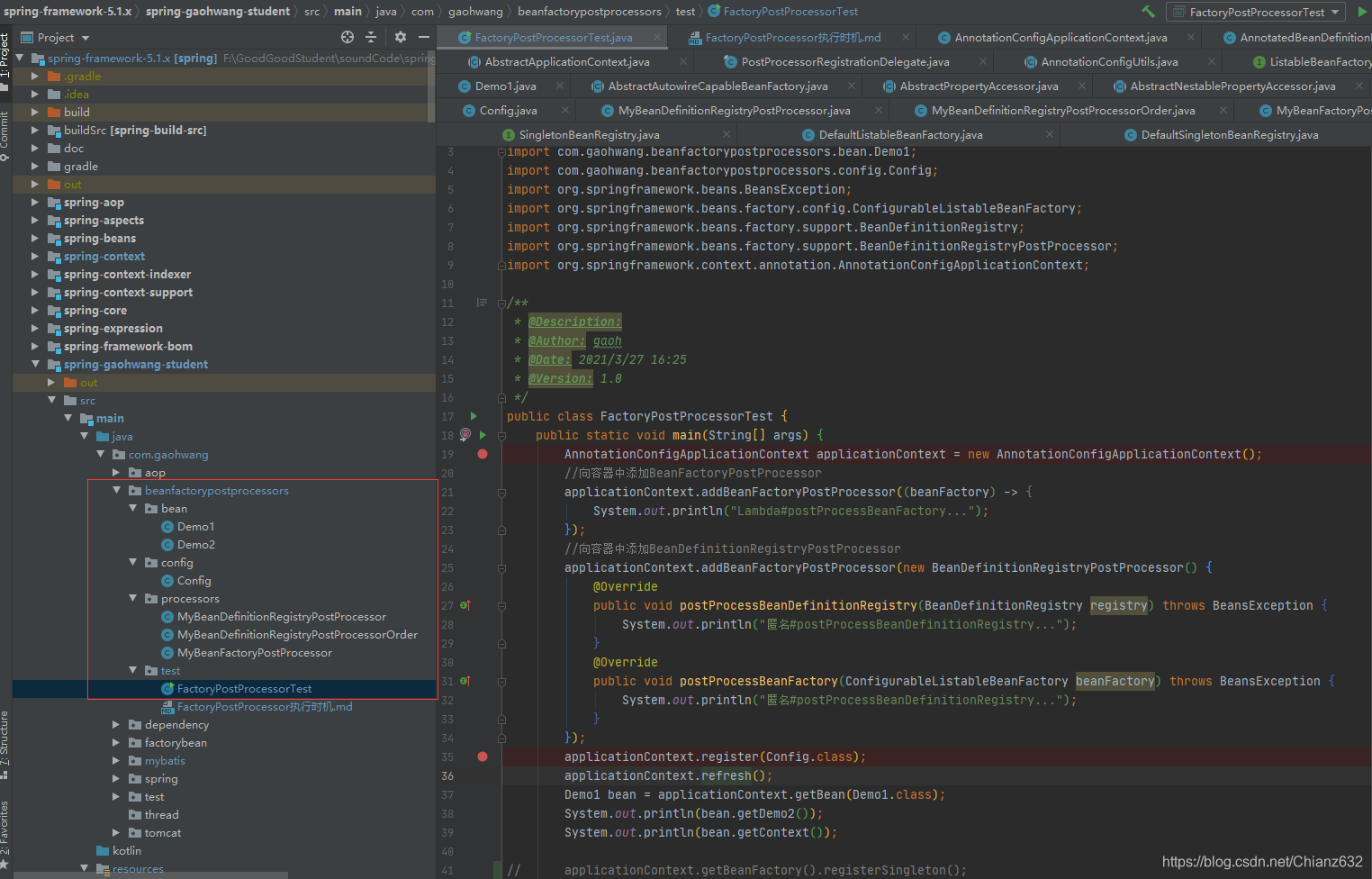This screenshot has width=1372, height=879.
Task: Open the Commit tool window button
Action: pyautogui.click(x=5, y=135)
